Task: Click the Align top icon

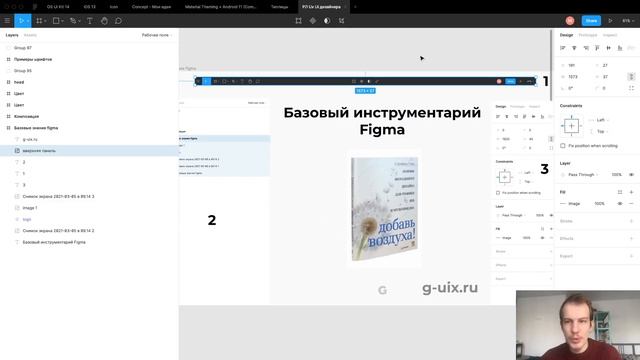Action: (597, 48)
